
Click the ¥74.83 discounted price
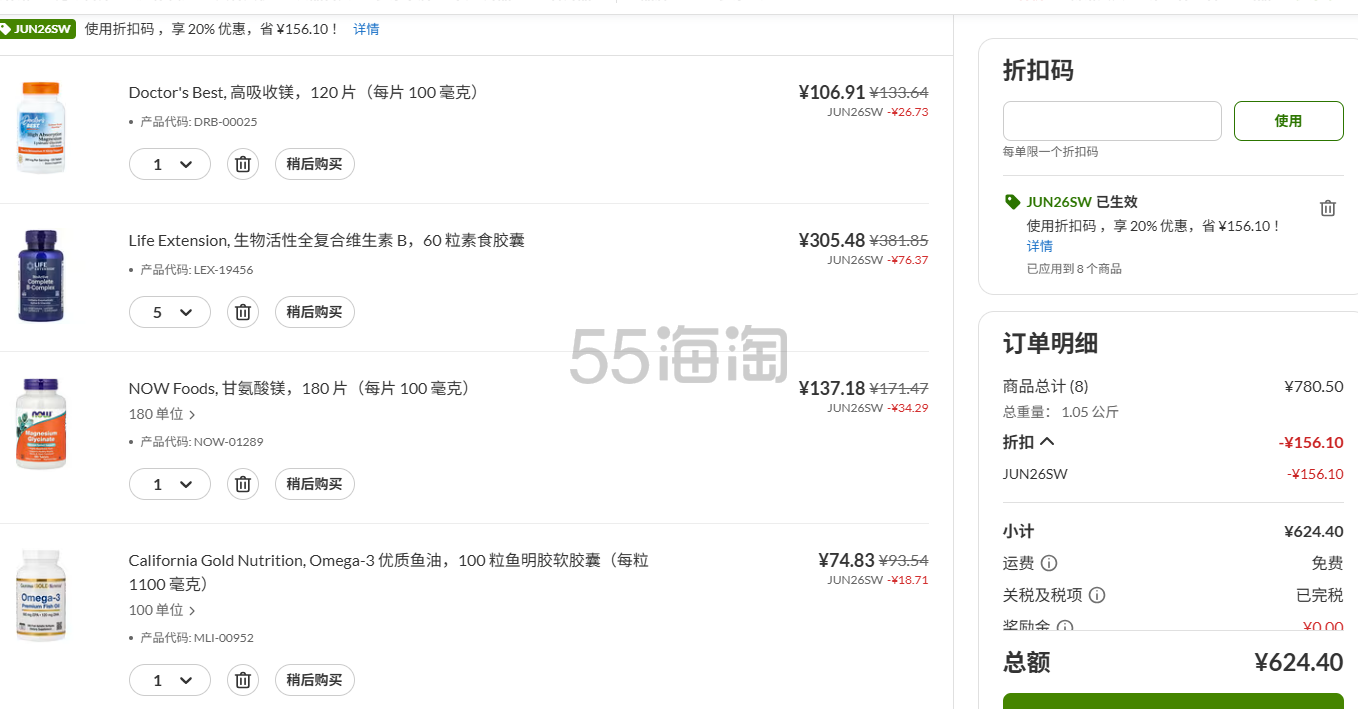pyautogui.click(x=846, y=560)
